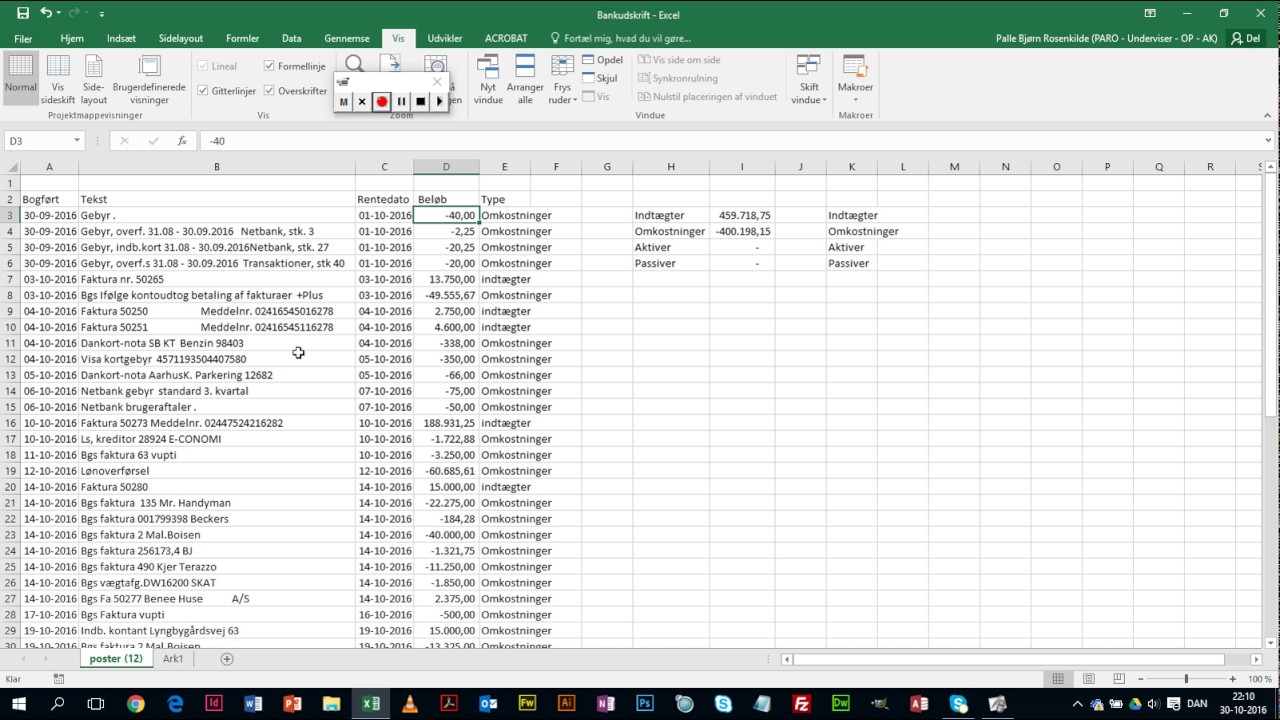Screen dimensions: 1280x720
Task: Open Vis sideskift page break preview
Action: click(x=58, y=80)
